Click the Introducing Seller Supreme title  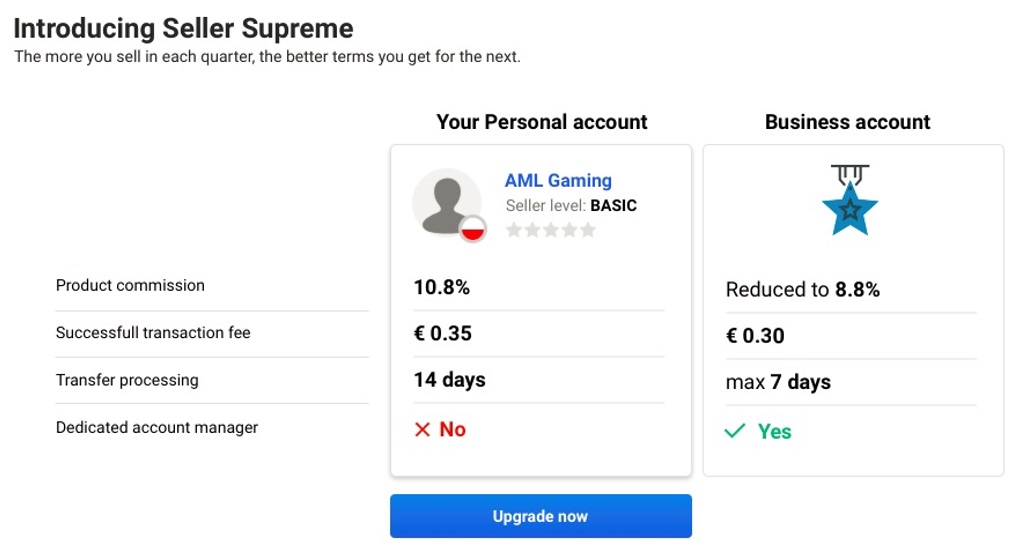184,28
